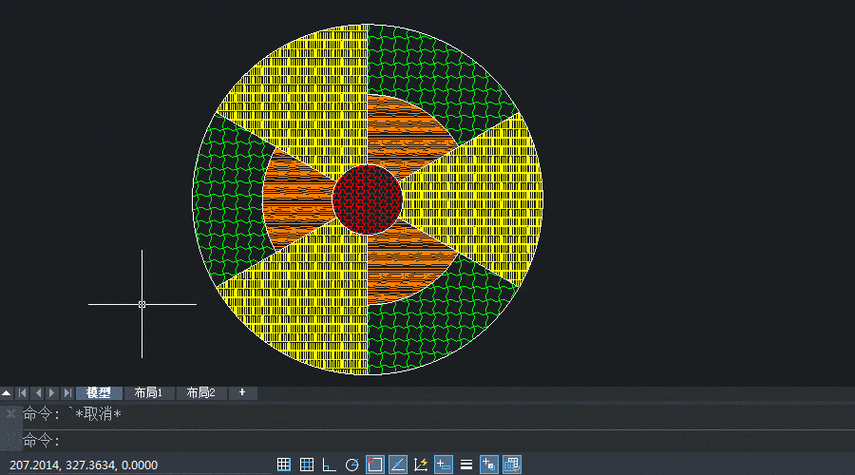Click the selection cycling icon
Screen dimensions: 855x475
click(x=489, y=464)
